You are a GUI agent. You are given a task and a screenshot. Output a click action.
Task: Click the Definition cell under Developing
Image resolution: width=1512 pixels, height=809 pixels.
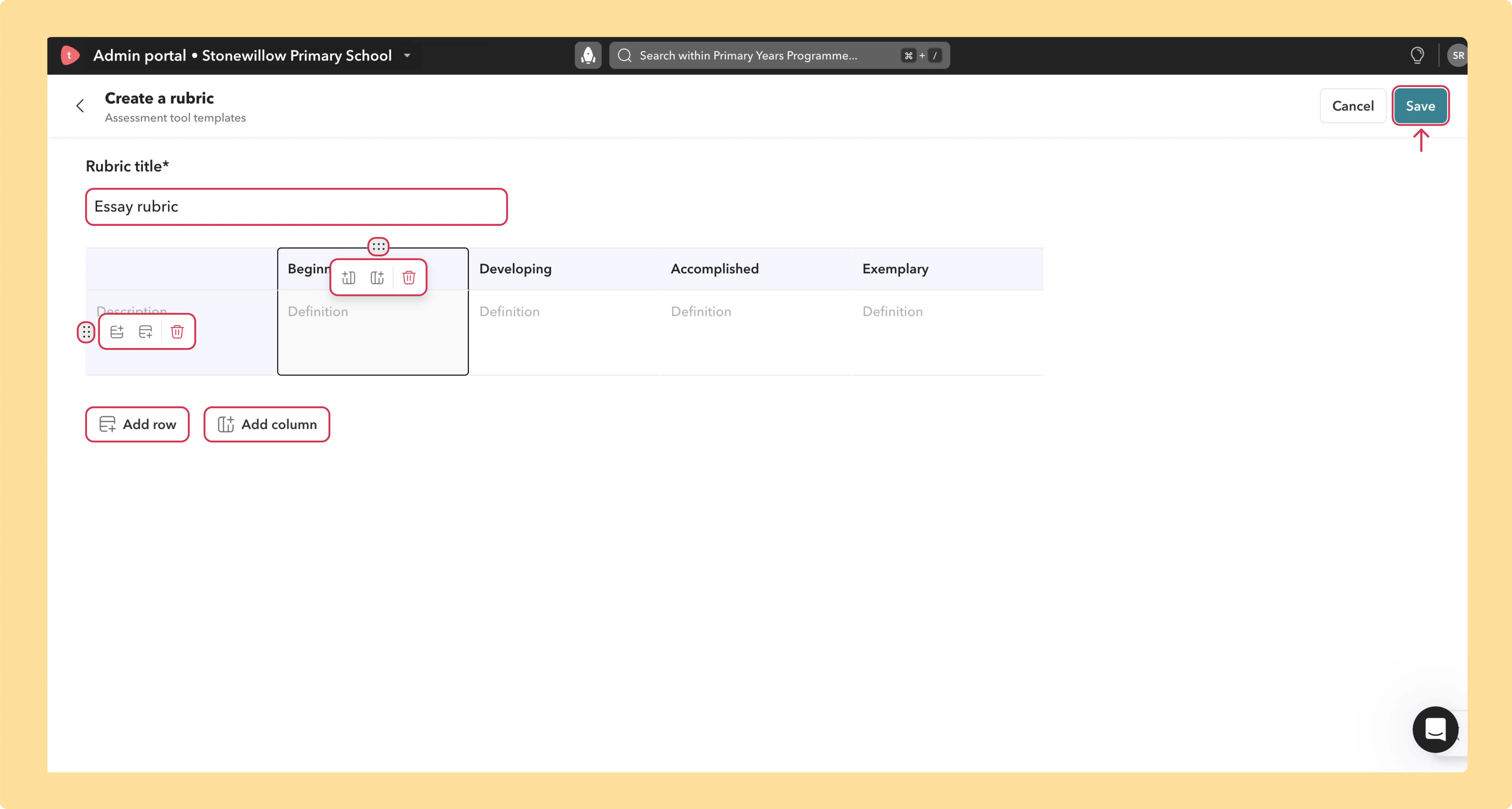565,332
